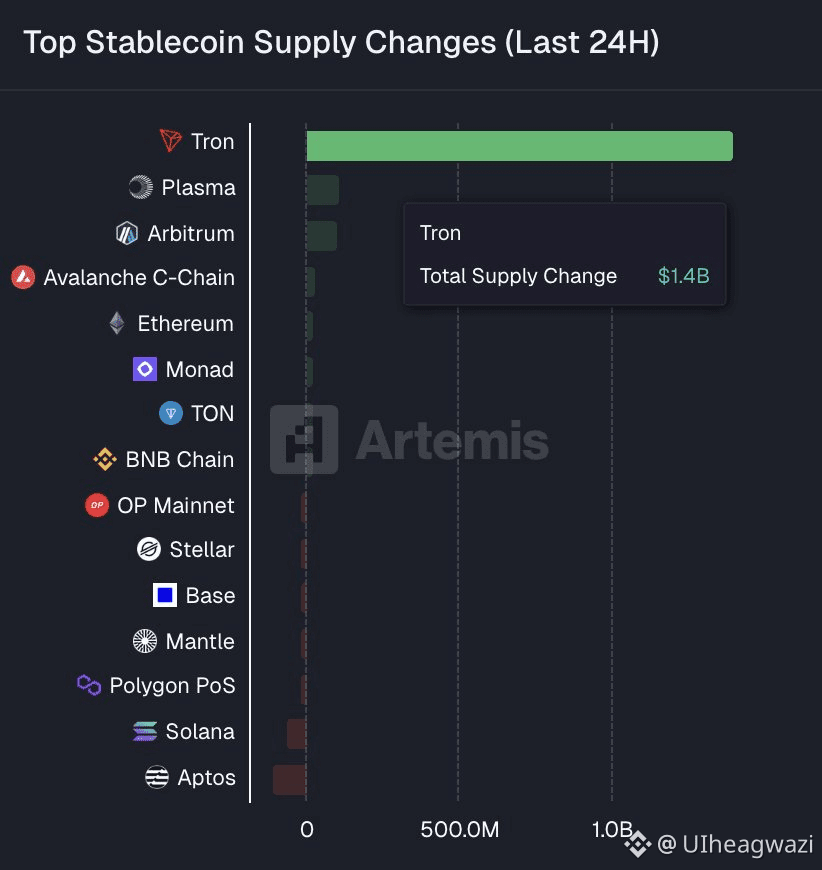Click the Monad purple icon

pyautogui.click(x=145, y=369)
